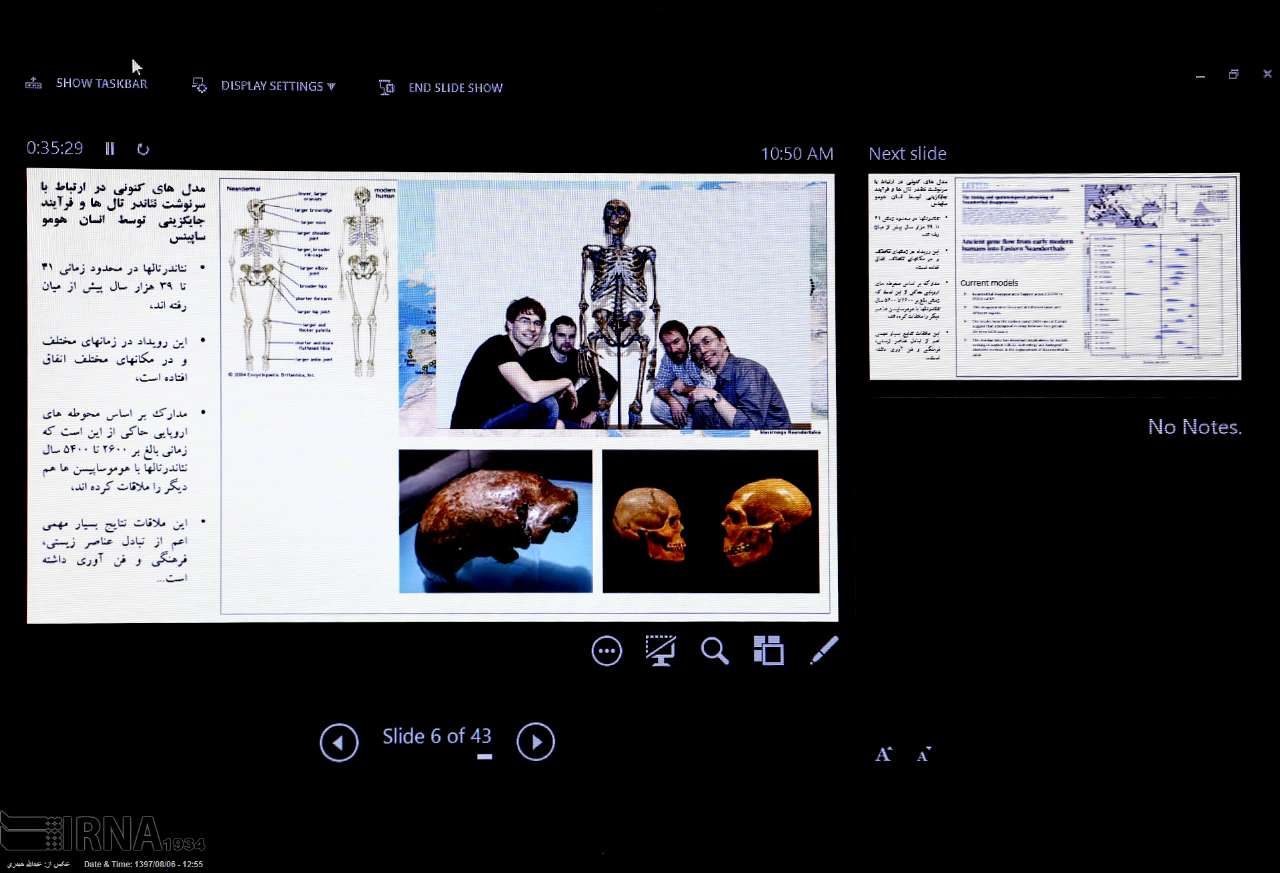1280x873 pixels.
Task: Go back to the previous slide arrow
Action: click(339, 742)
